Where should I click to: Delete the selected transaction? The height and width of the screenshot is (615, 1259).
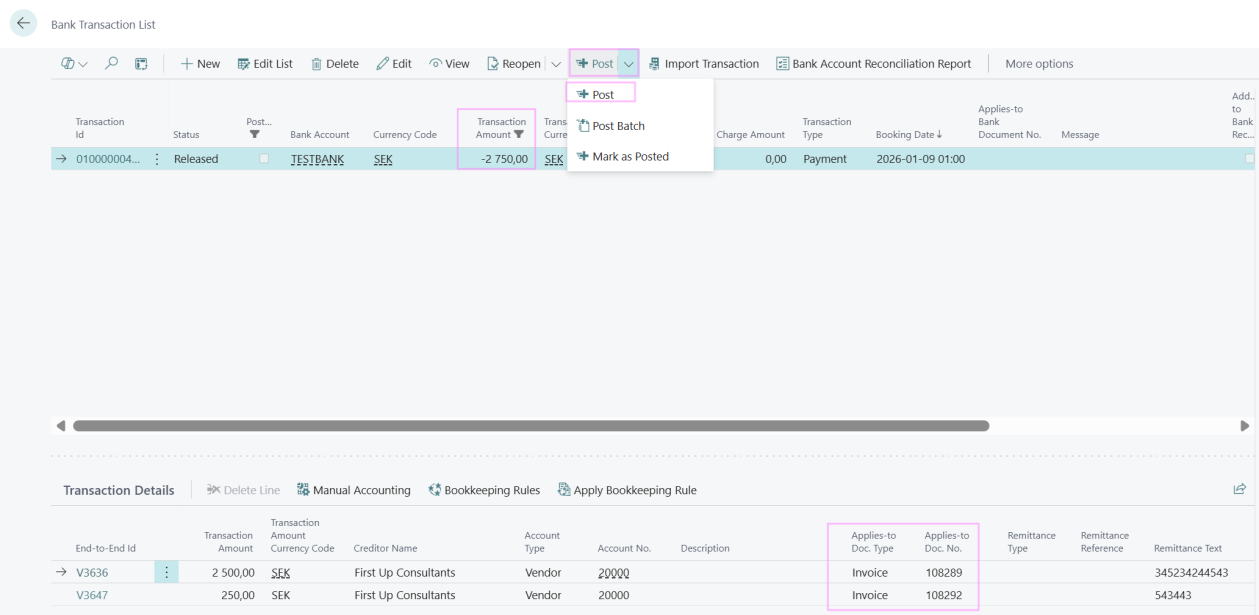click(335, 63)
